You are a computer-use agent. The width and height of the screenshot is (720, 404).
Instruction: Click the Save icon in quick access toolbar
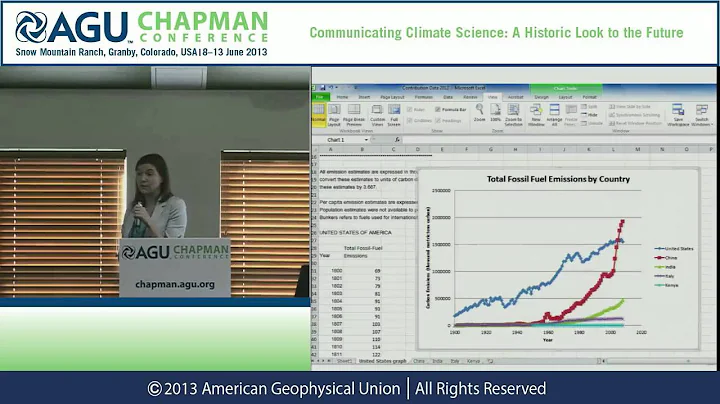pos(322,88)
